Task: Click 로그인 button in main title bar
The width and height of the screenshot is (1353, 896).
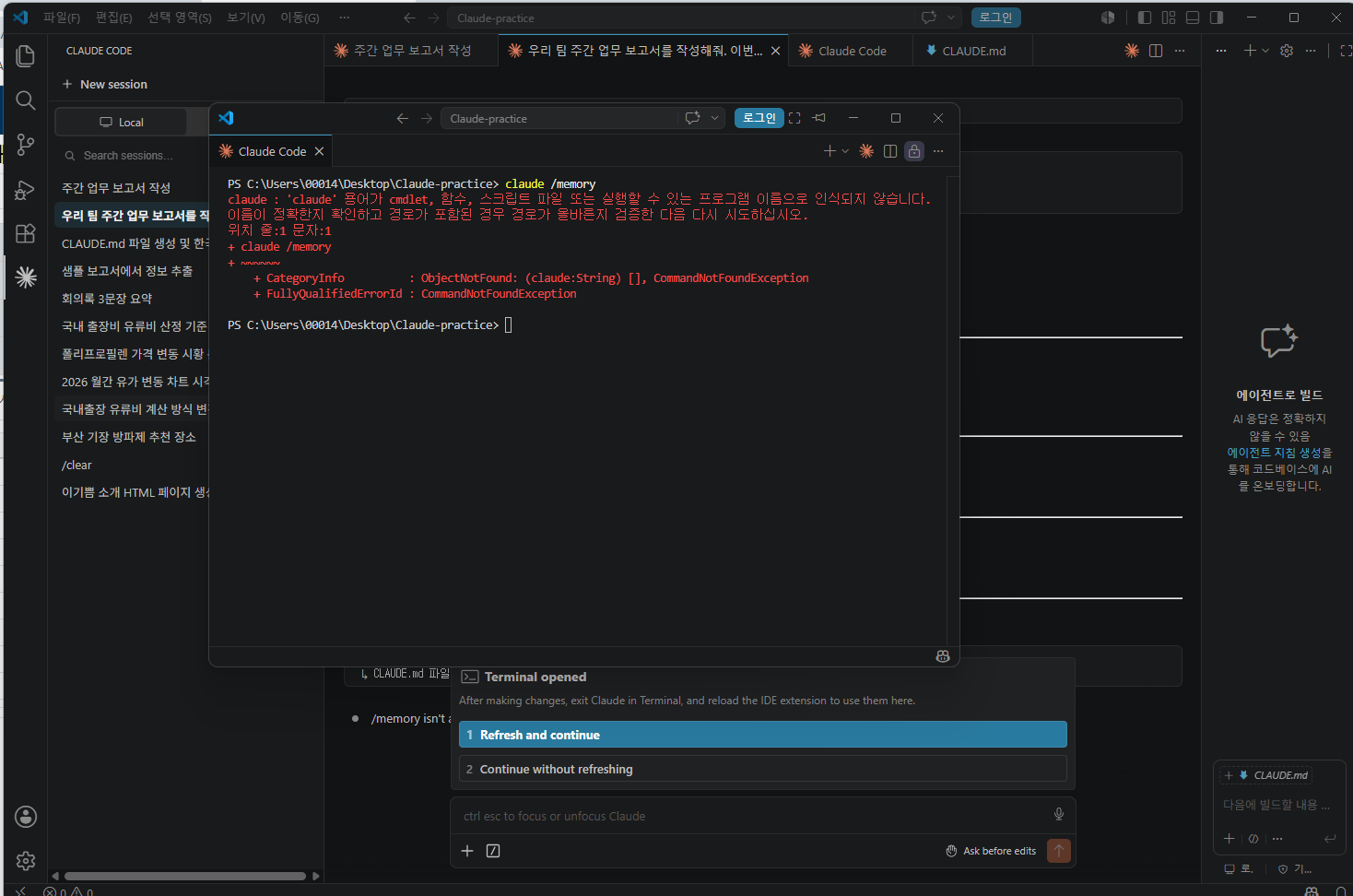Action: (x=995, y=18)
